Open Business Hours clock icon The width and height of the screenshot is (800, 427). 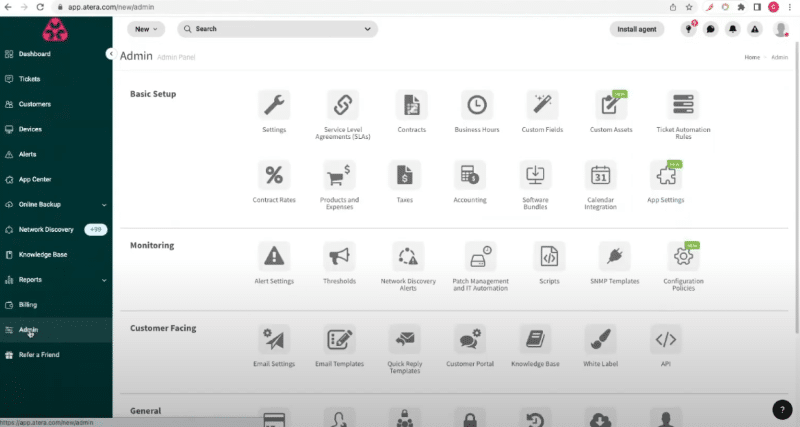(x=477, y=105)
